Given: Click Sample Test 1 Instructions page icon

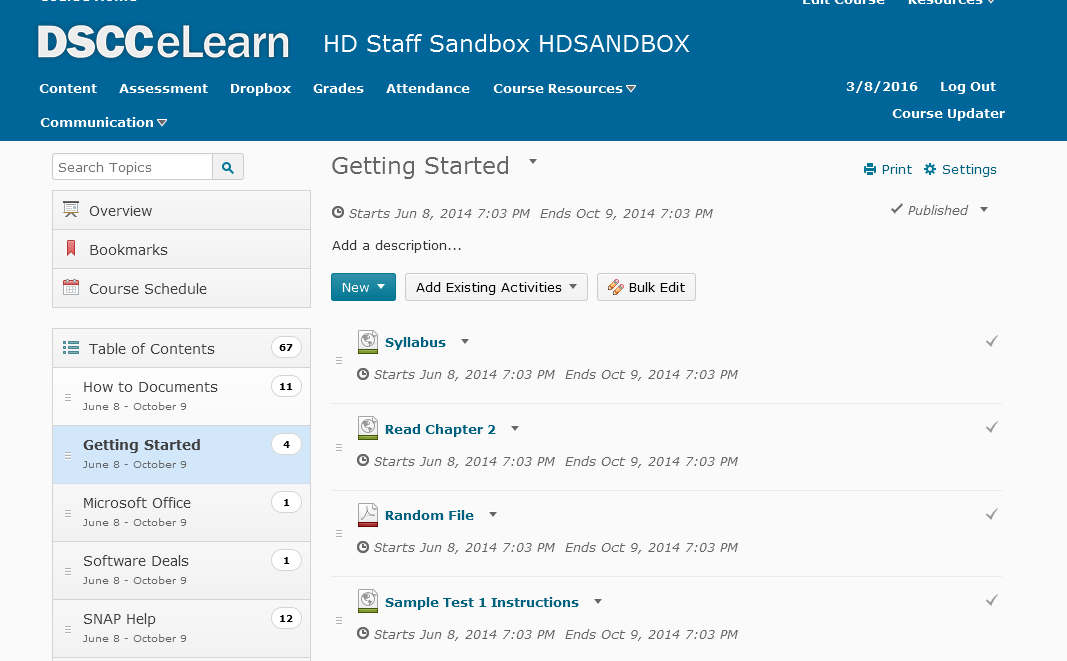Looking at the screenshot, I should coord(367,601).
